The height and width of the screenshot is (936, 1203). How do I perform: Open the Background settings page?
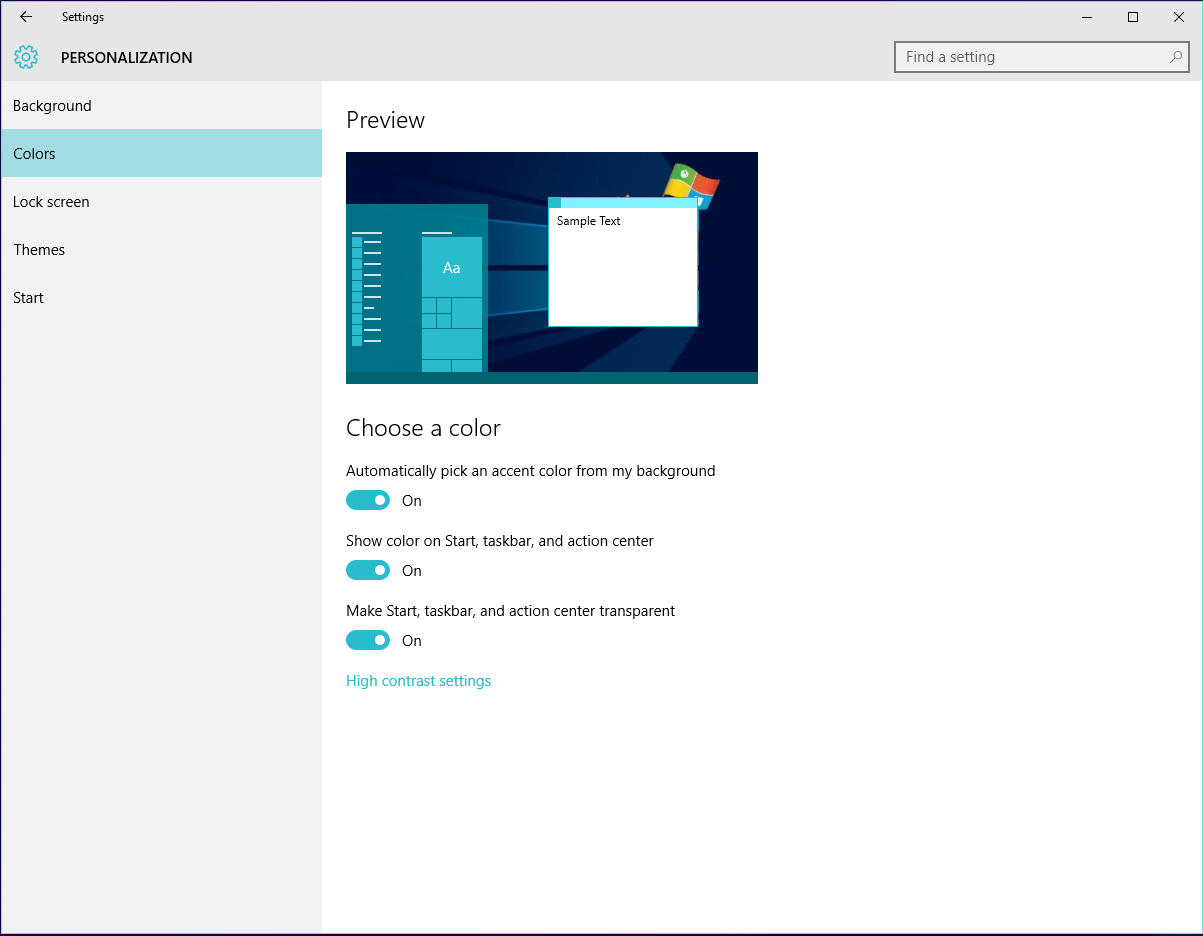tap(161, 106)
